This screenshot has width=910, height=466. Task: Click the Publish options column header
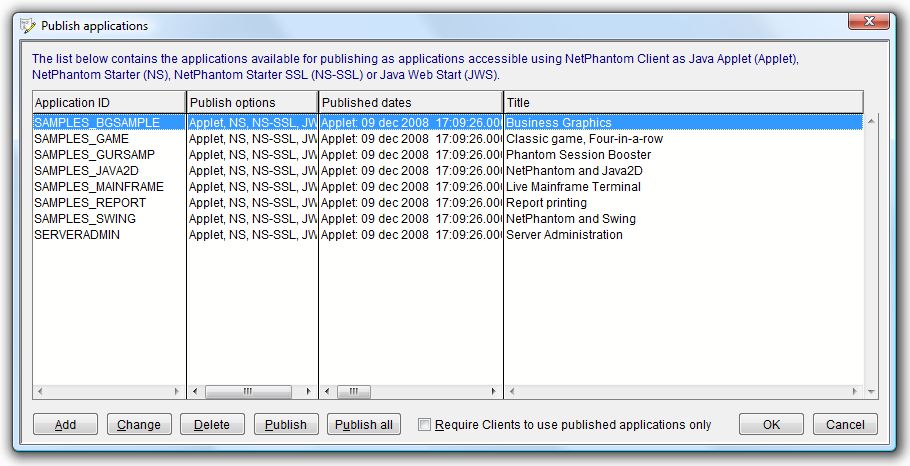point(252,102)
